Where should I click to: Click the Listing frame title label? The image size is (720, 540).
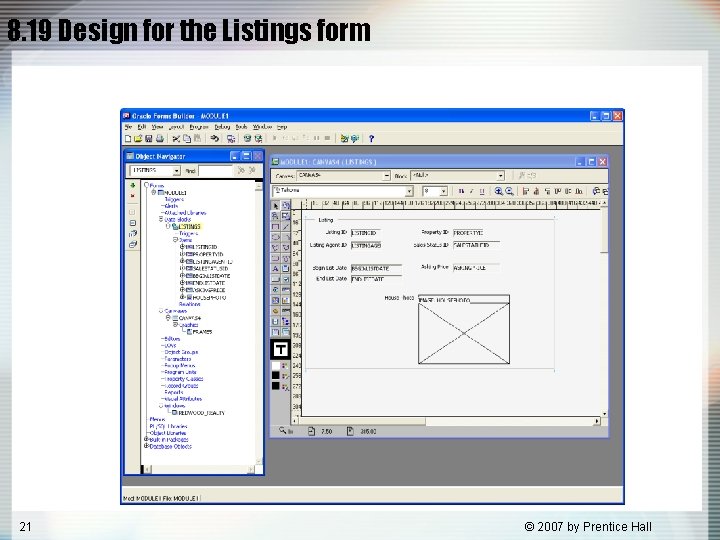(326, 220)
